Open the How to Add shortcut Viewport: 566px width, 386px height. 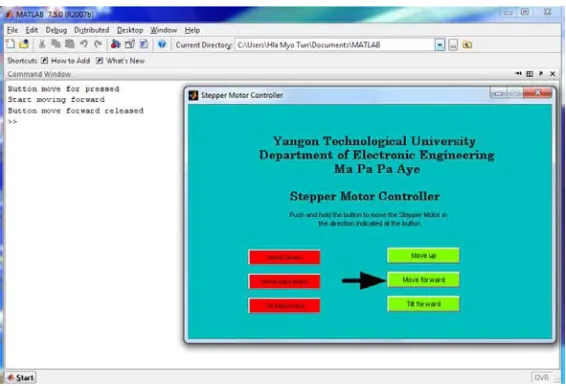[70, 61]
